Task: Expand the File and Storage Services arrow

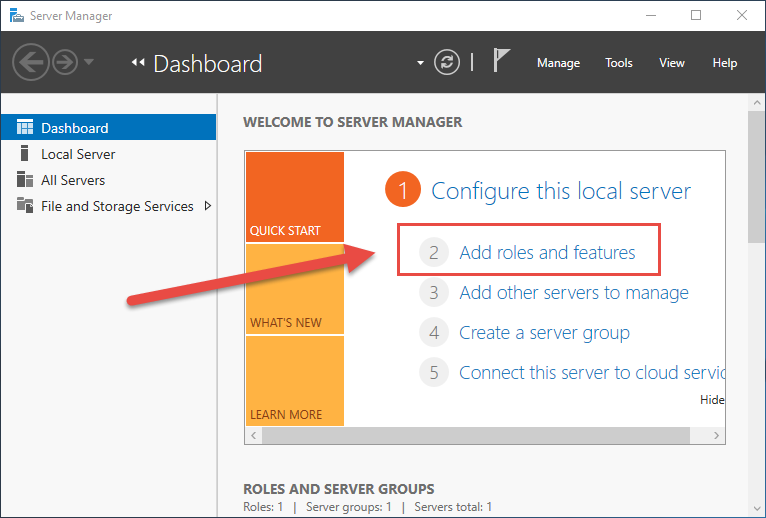Action: 208,206
